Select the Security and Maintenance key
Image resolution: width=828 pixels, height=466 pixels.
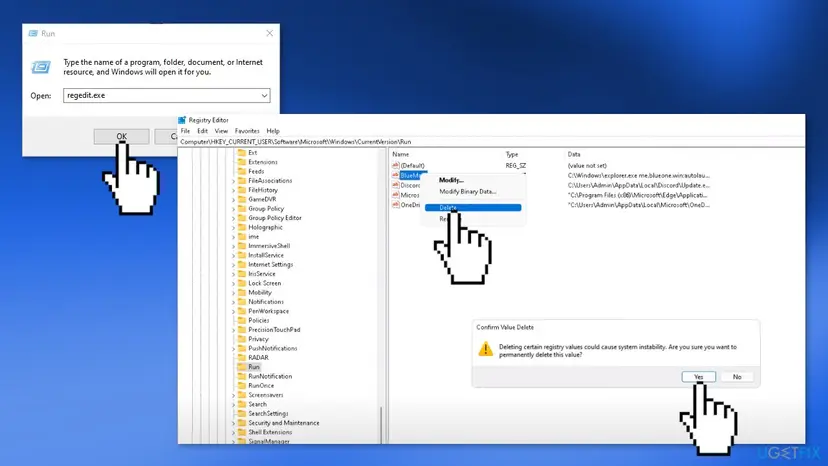pyautogui.click(x=284, y=423)
